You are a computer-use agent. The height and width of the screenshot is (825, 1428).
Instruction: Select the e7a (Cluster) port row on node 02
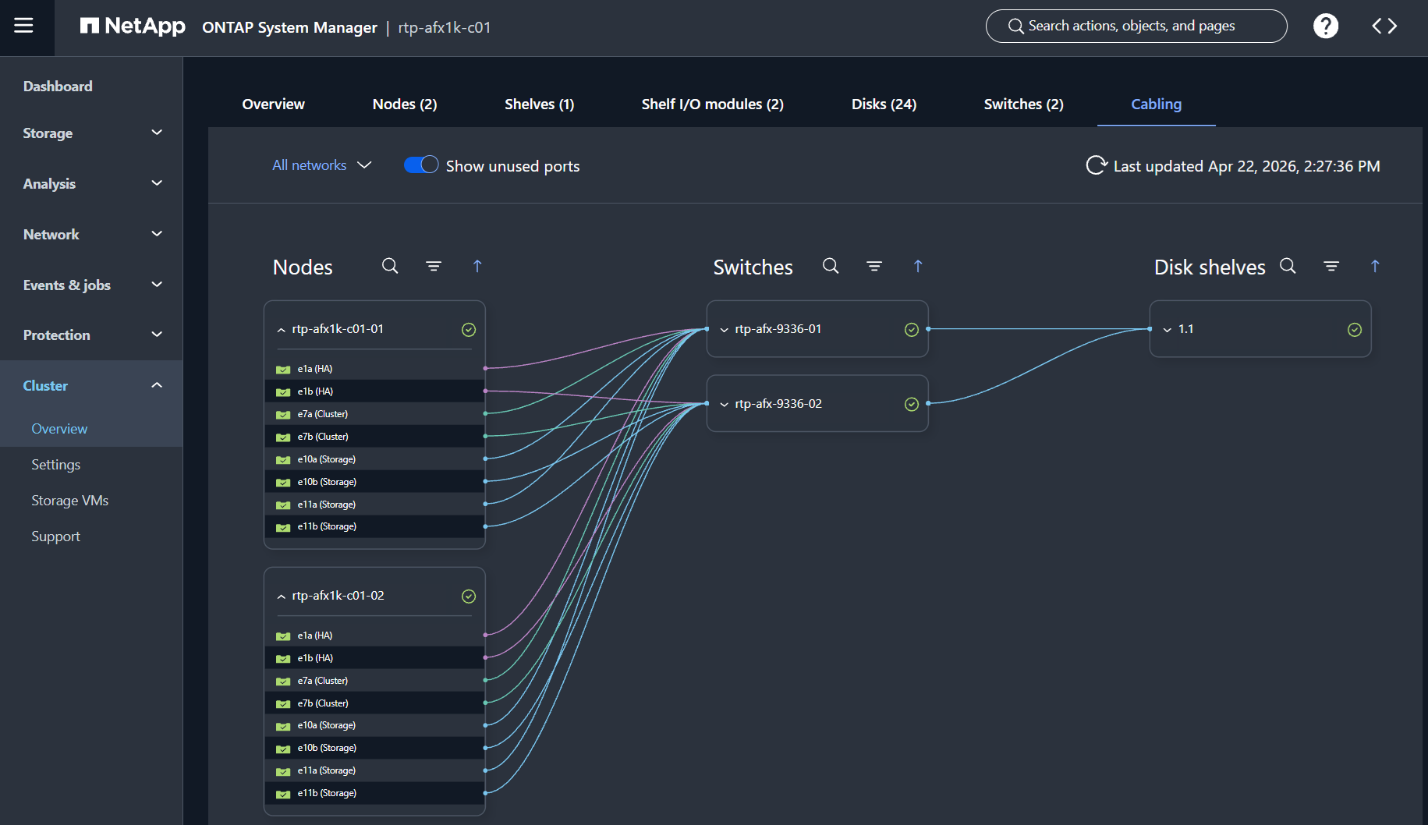375,680
